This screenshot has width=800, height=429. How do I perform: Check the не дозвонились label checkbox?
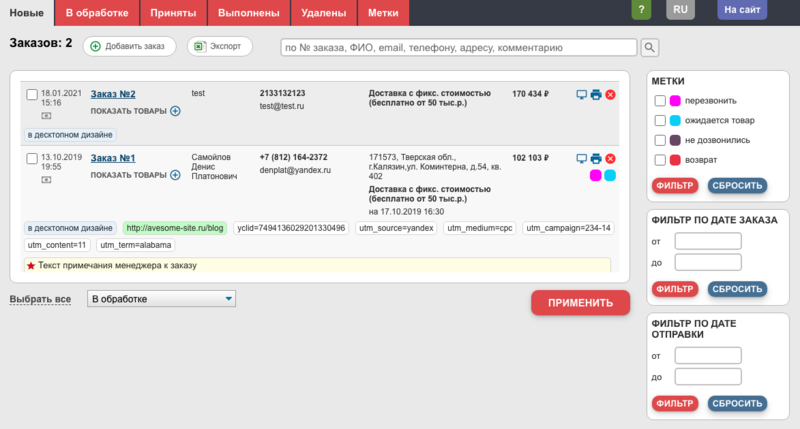point(660,140)
